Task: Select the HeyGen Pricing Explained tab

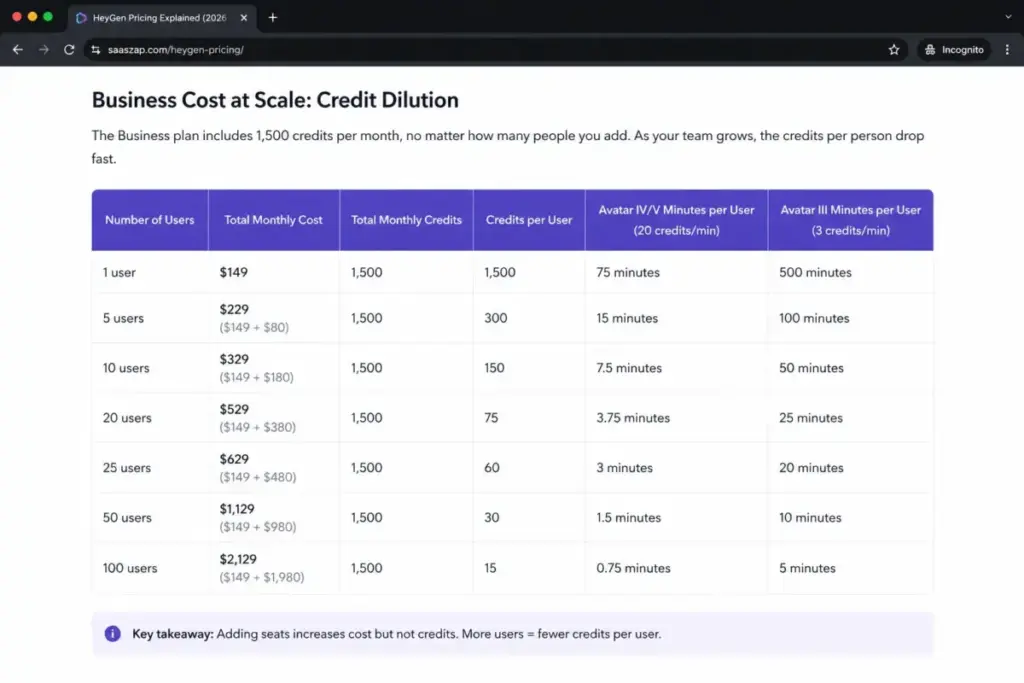Action: 161,18
